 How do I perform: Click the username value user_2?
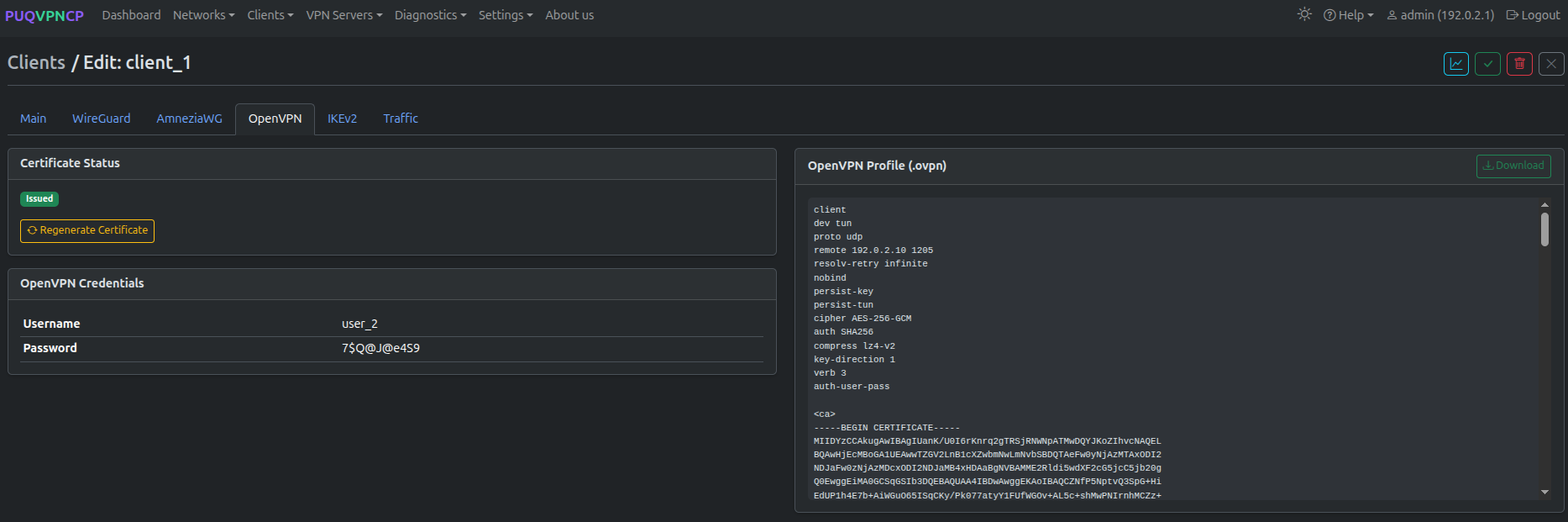tap(359, 324)
